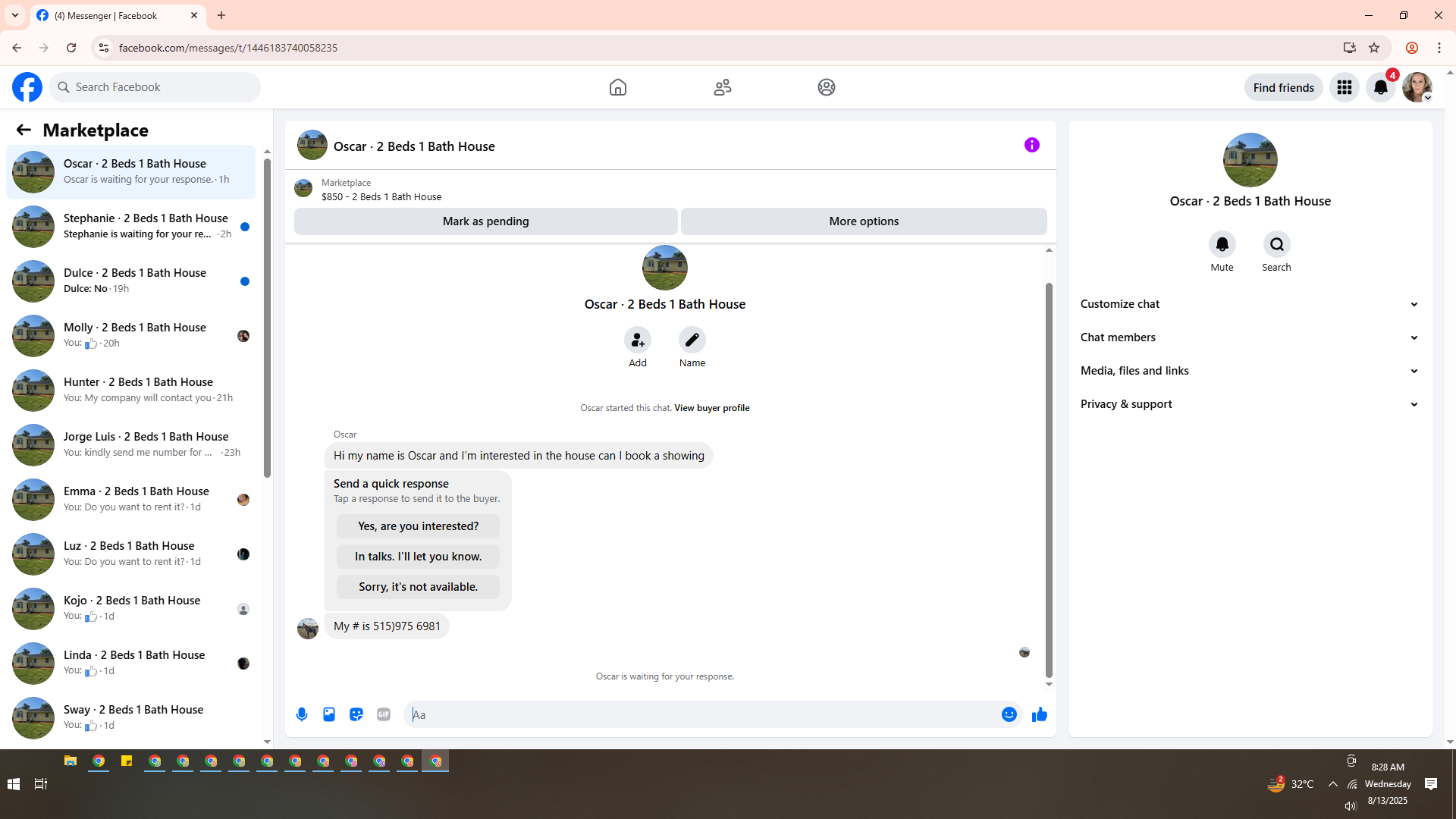Mute this conversation with the bell
The height and width of the screenshot is (819, 1456).
pyautogui.click(x=1222, y=244)
